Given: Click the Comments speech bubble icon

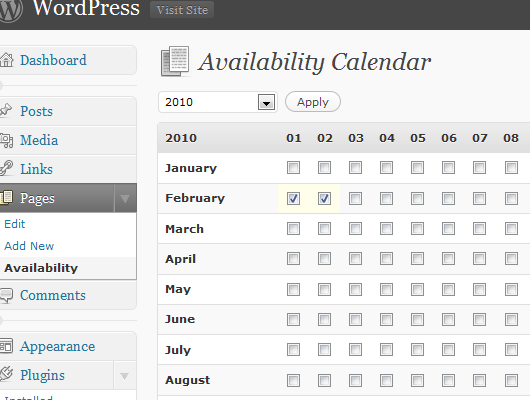Looking at the screenshot, I should point(6,295).
